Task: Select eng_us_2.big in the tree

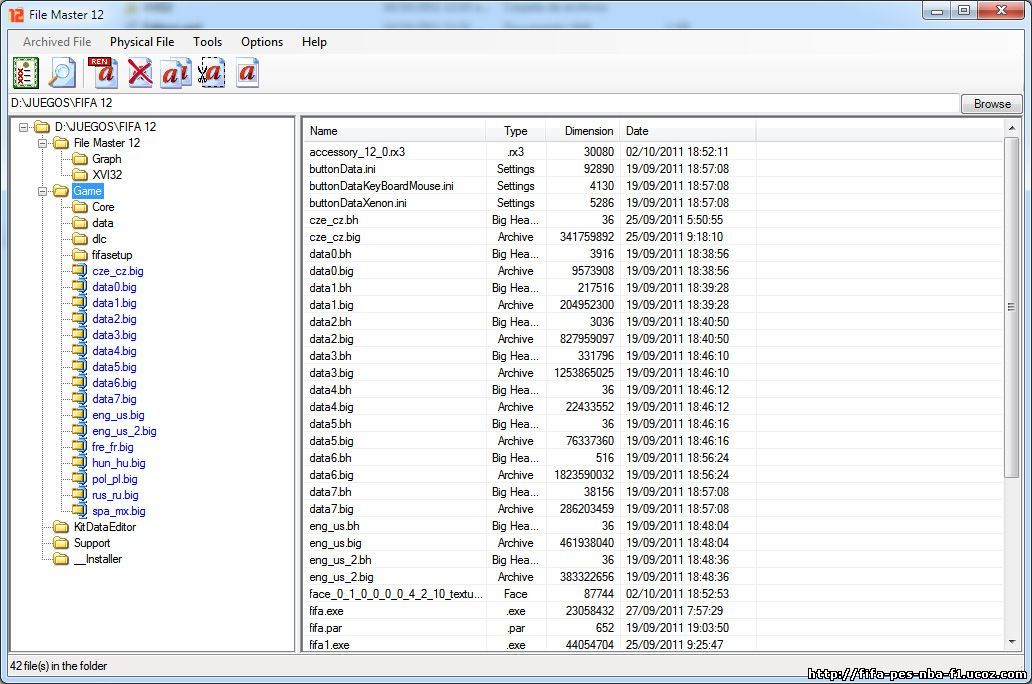Action: coord(124,431)
